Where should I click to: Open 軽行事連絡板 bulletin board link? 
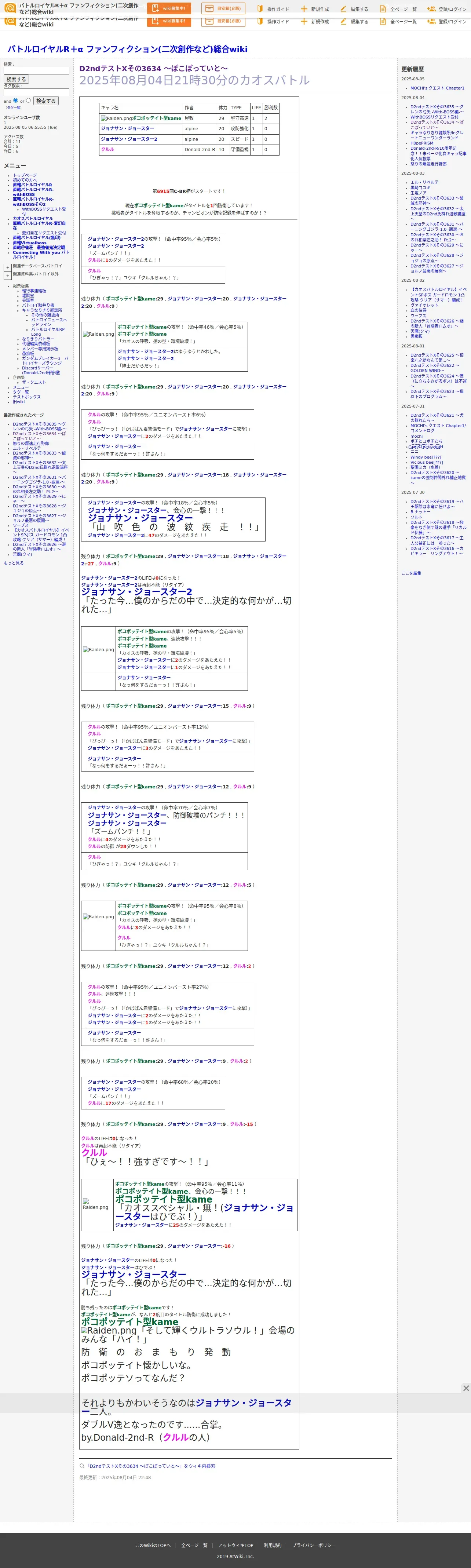click(34, 291)
